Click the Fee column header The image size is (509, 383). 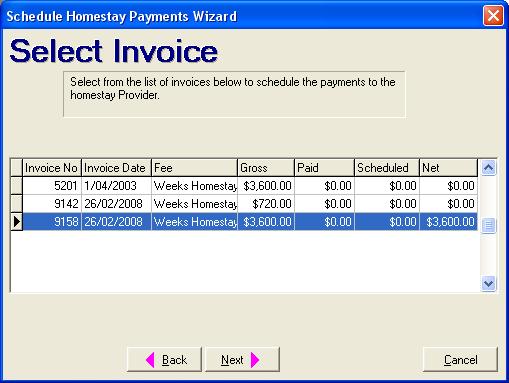click(194, 168)
